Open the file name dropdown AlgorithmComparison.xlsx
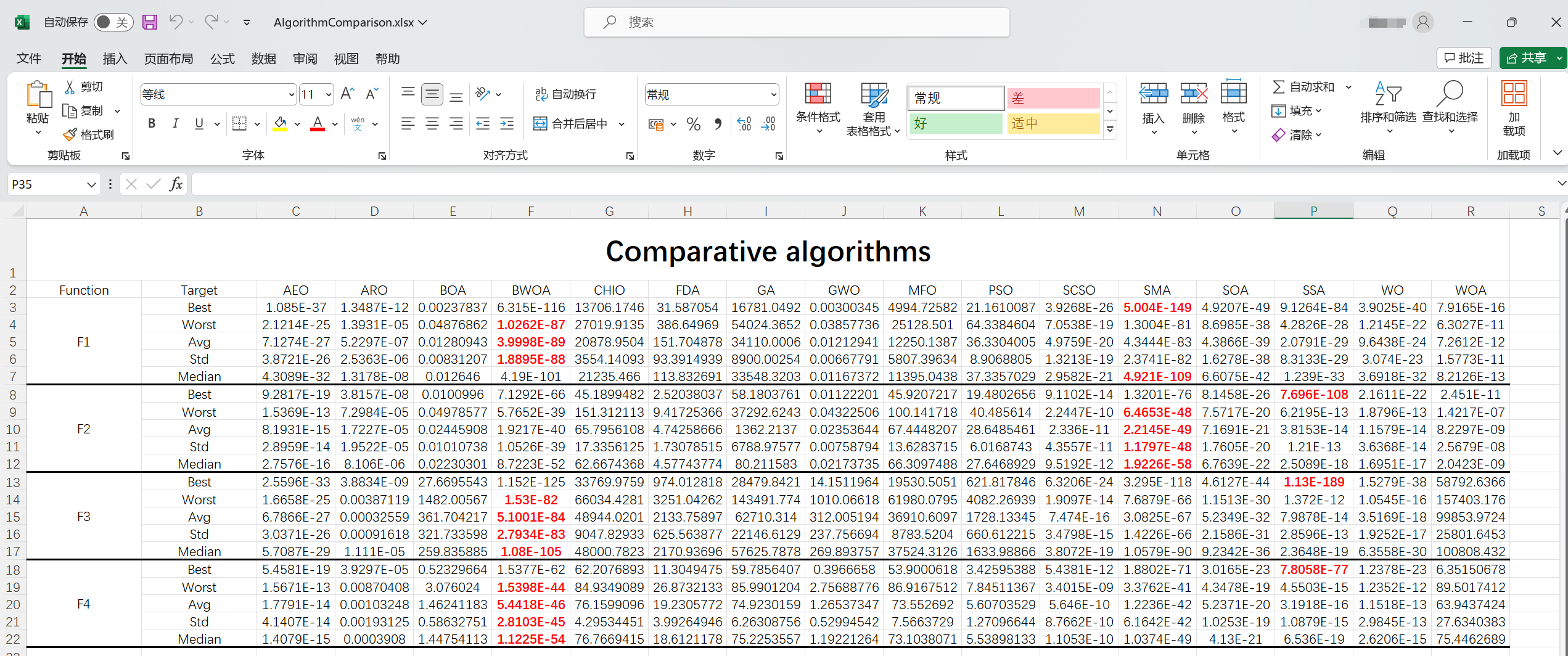 coord(350,22)
